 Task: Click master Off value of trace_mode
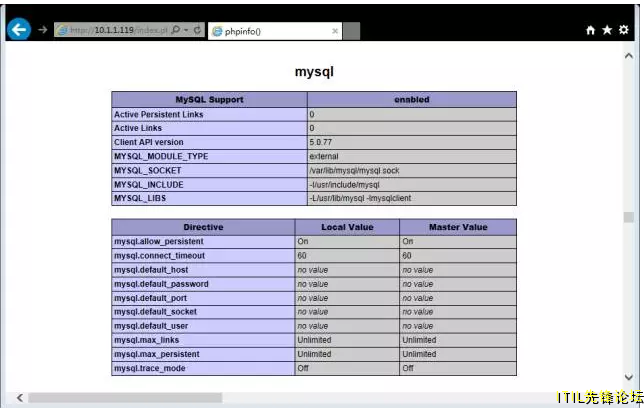[408, 368]
